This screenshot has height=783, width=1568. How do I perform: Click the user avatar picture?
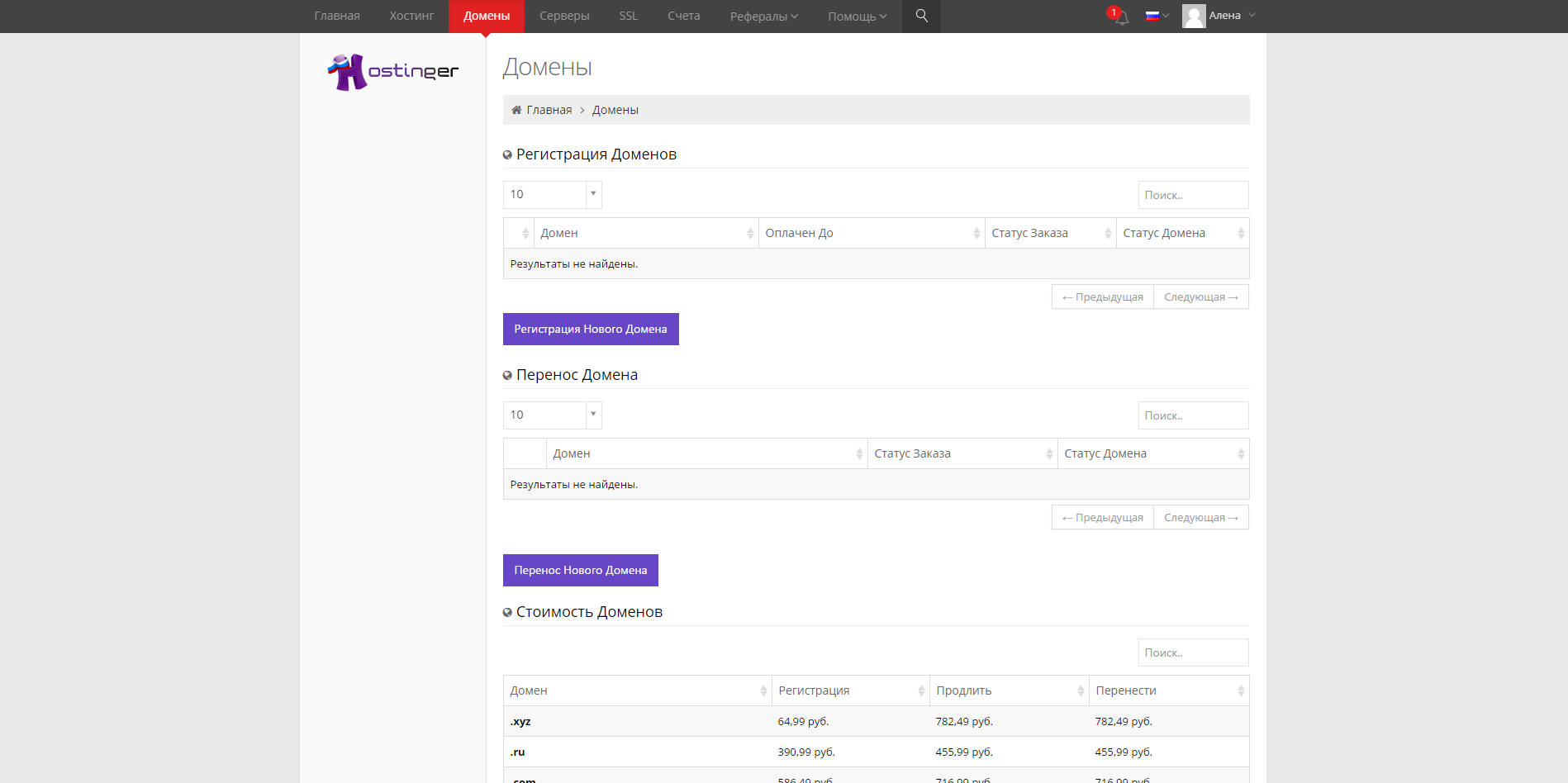click(1193, 16)
